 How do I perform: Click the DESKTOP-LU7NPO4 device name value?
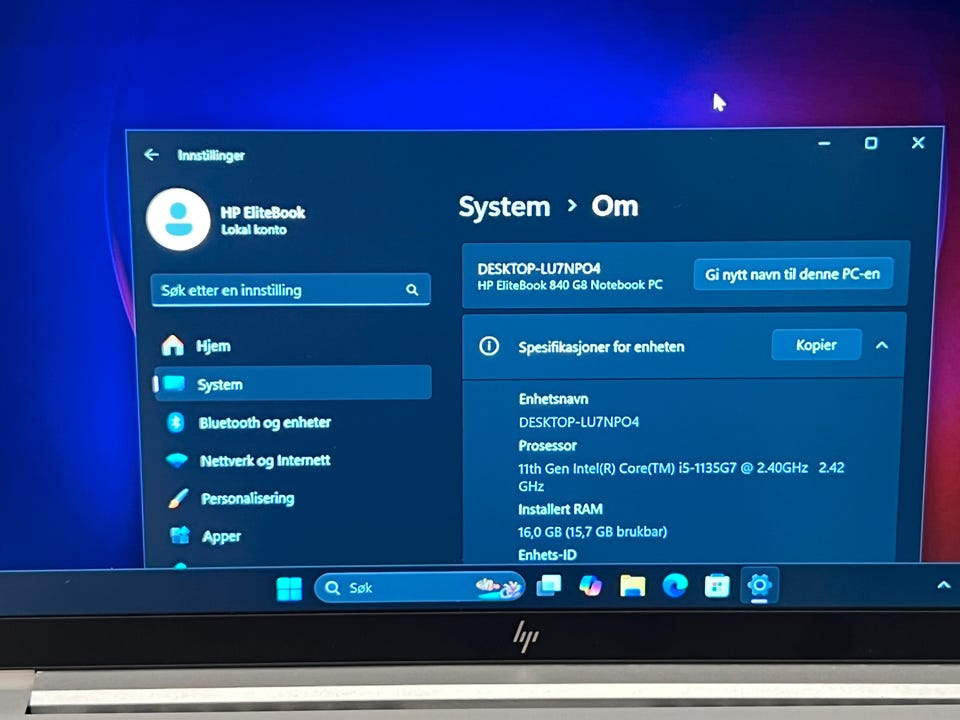click(x=579, y=422)
